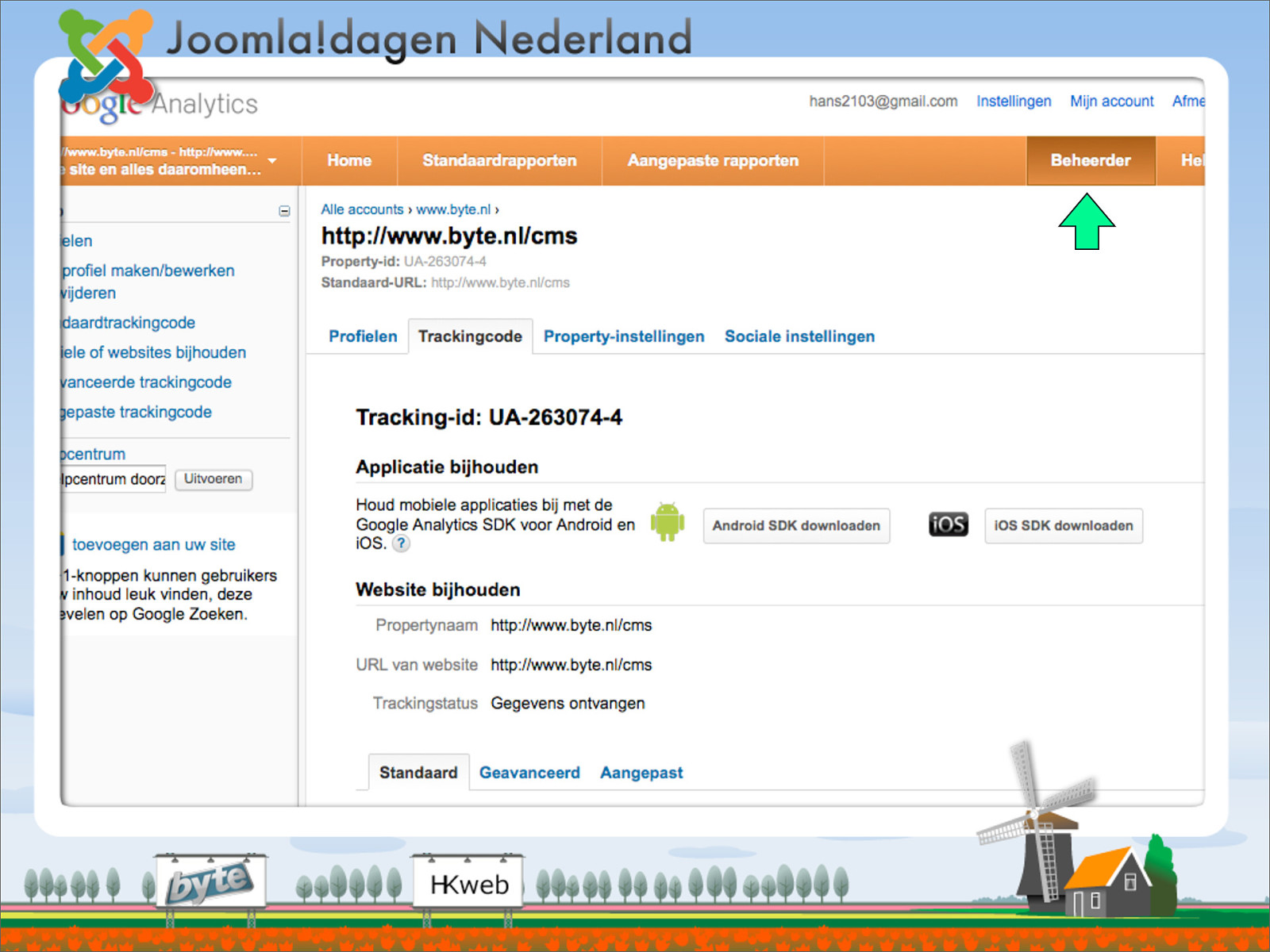Click the Gegevens ontvangen tracking status
The width and height of the screenshot is (1270, 952).
(568, 704)
